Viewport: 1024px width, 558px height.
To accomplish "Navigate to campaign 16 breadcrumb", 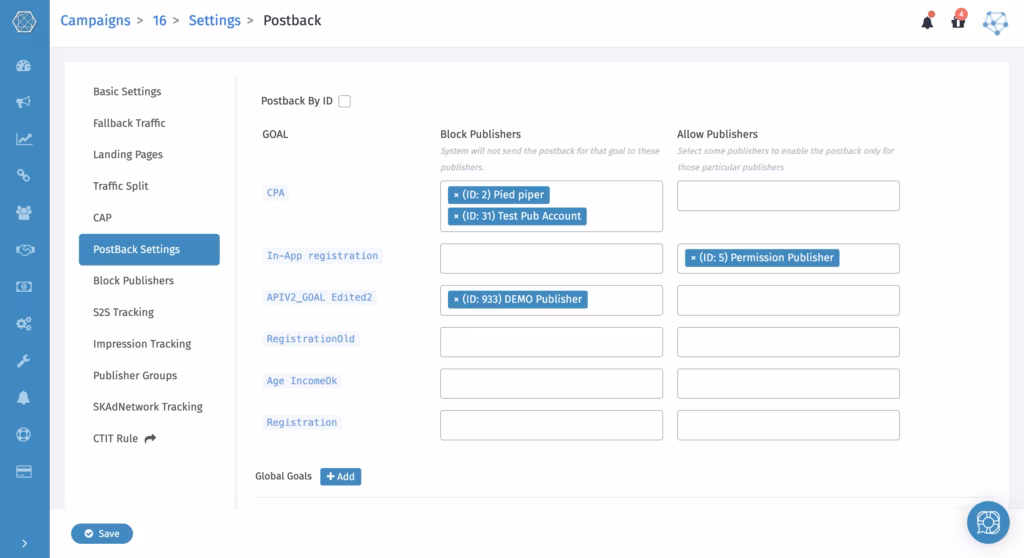I will pos(159,21).
